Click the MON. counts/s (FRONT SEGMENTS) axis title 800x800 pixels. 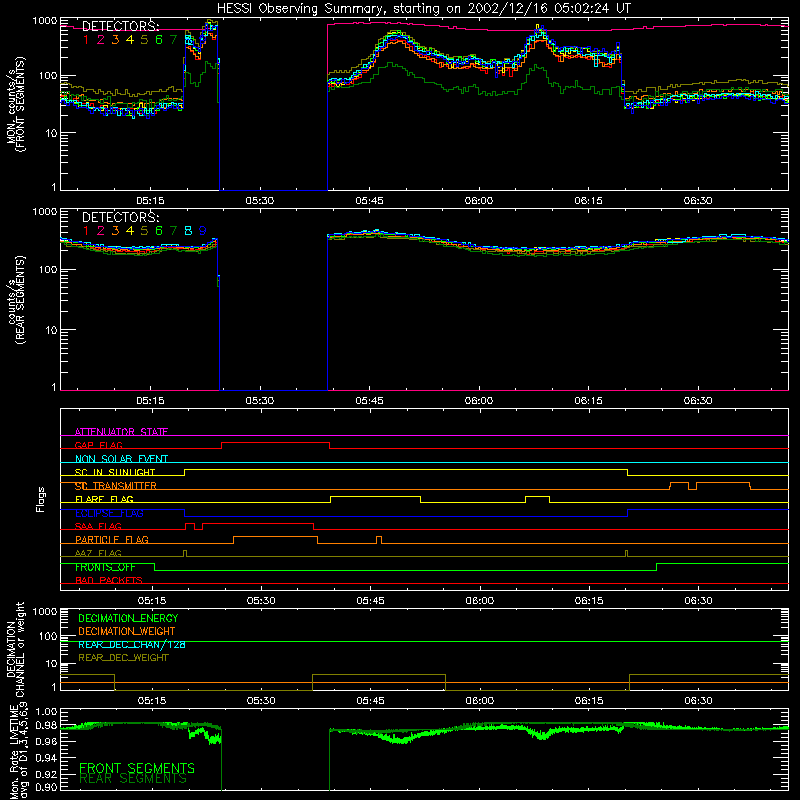15,104
